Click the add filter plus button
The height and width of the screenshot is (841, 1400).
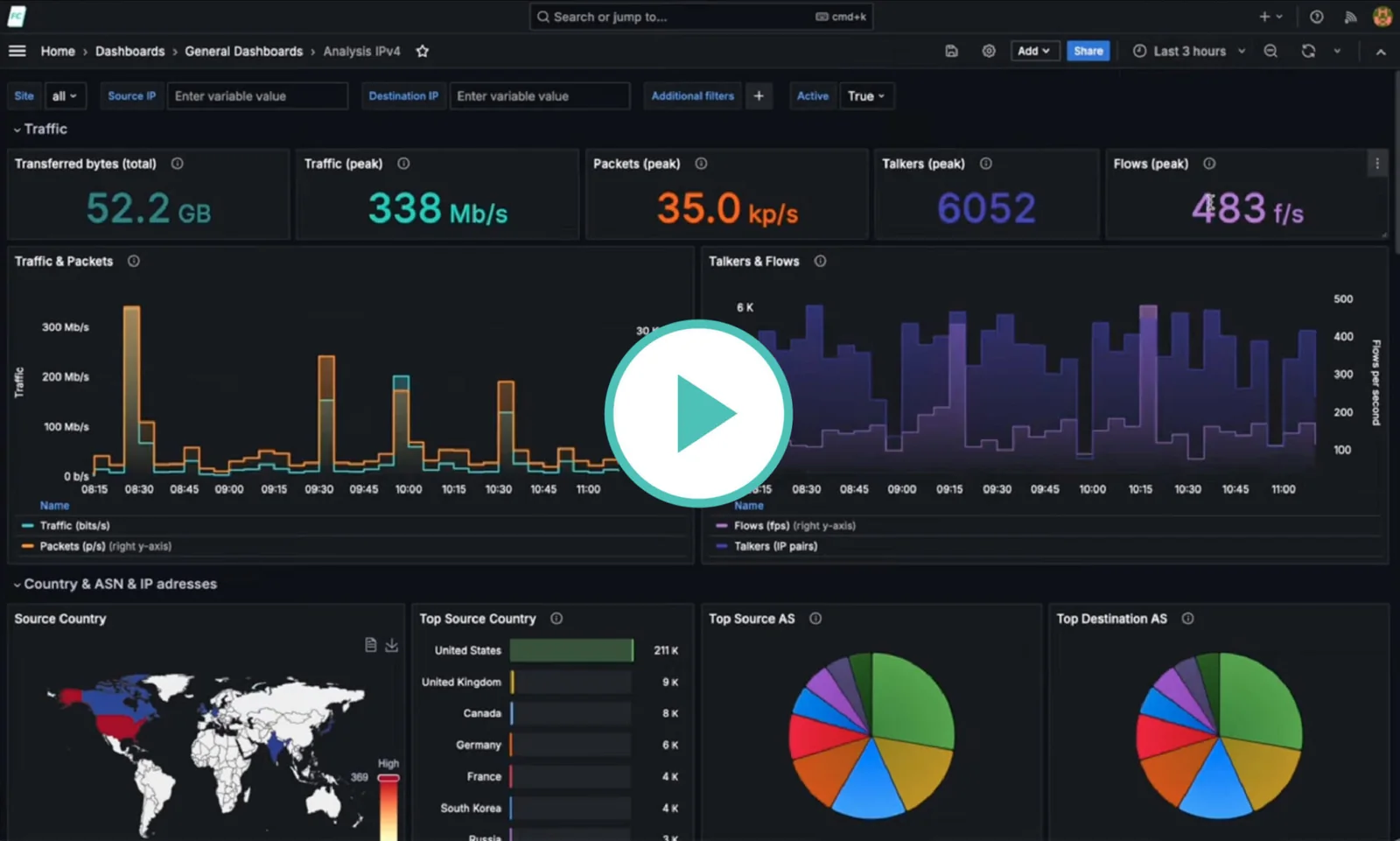tap(759, 96)
